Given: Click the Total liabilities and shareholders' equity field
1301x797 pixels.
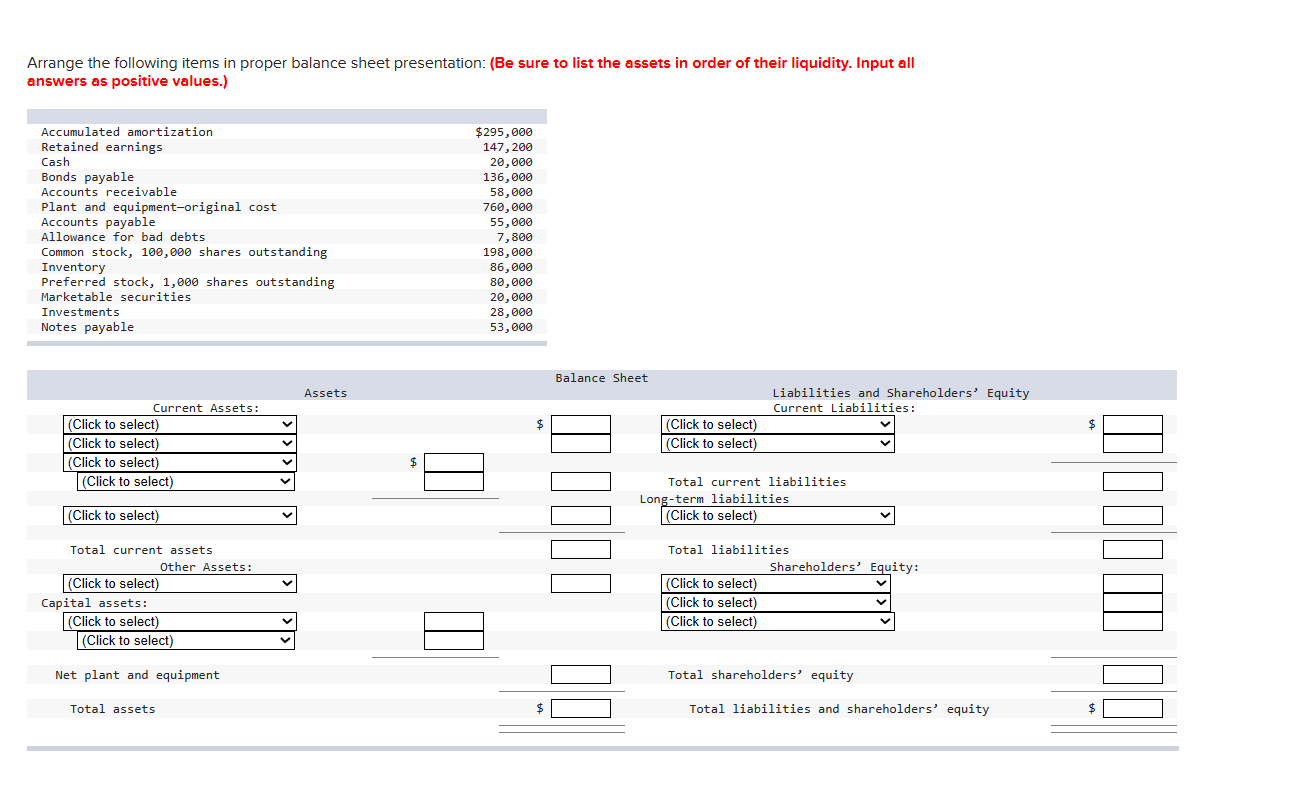Looking at the screenshot, I should coord(1133,708).
